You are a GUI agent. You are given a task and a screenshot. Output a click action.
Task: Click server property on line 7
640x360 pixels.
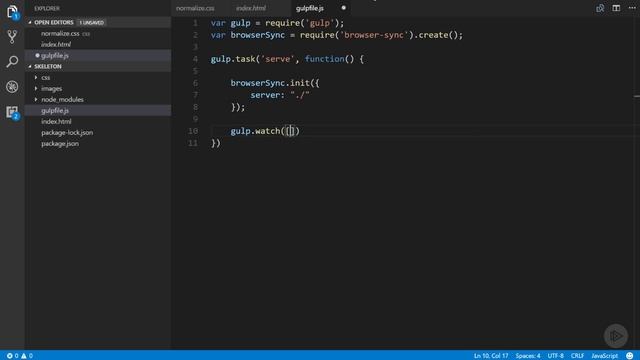[x=264, y=95]
